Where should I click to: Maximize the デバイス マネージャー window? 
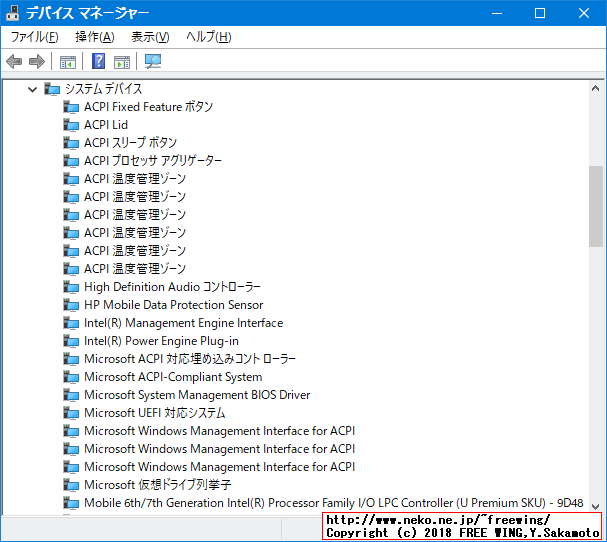[x=540, y=13]
